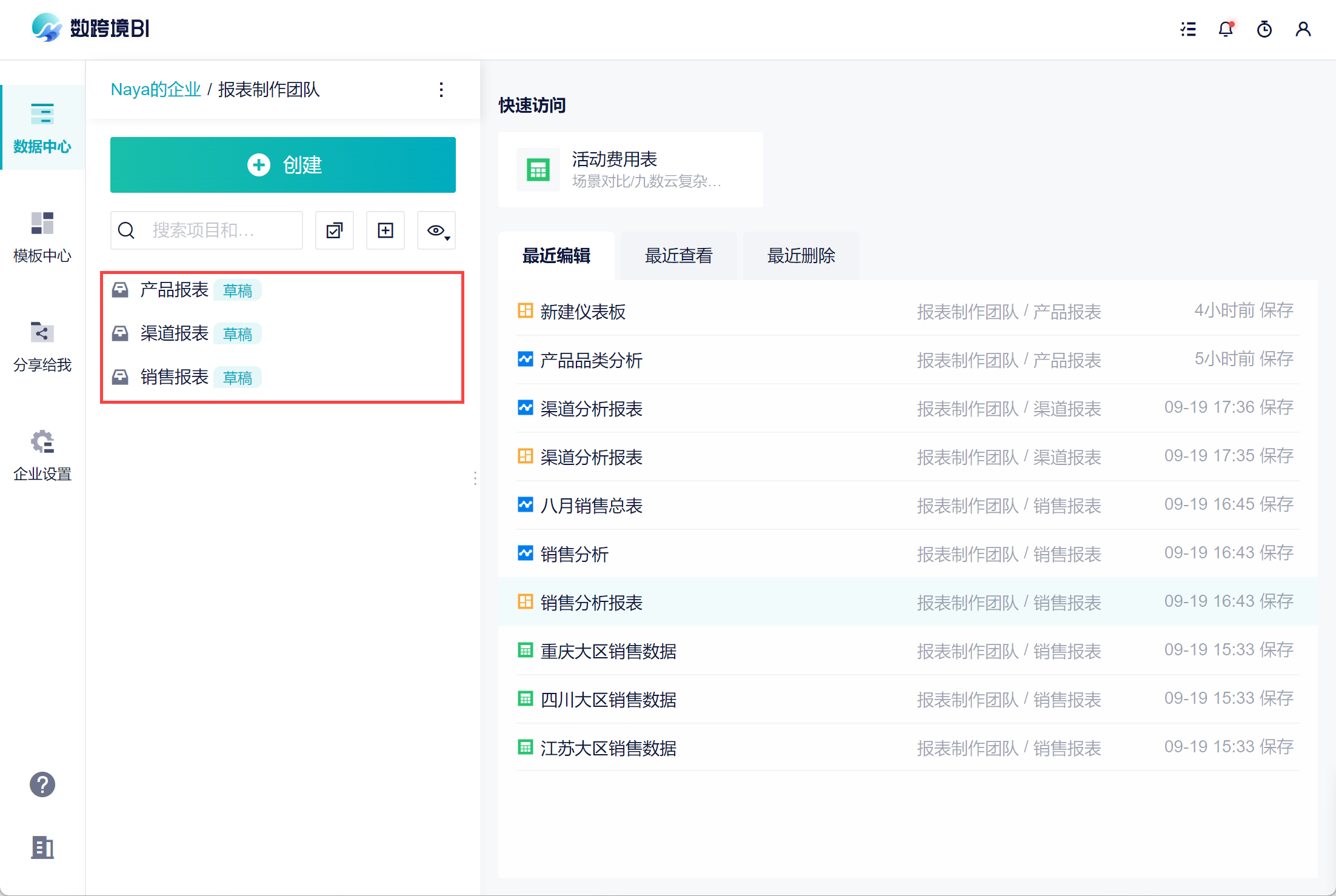Open the task list icon in header
1336x896 pixels.
coord(1188,29)
